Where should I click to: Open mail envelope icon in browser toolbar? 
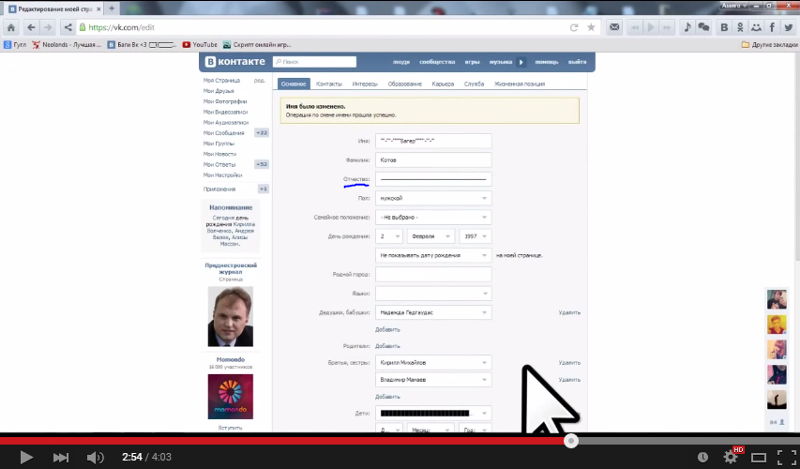[614, 28]
